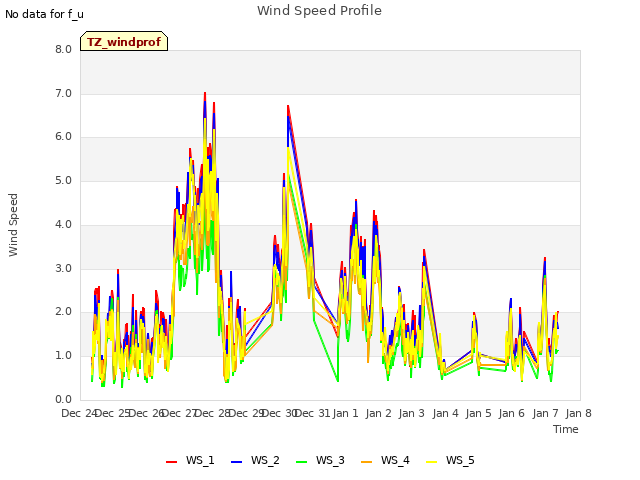Screen dimensions: 640x480
Task: Click the blue WS_2 legend color marker
Action: point(236,462)
